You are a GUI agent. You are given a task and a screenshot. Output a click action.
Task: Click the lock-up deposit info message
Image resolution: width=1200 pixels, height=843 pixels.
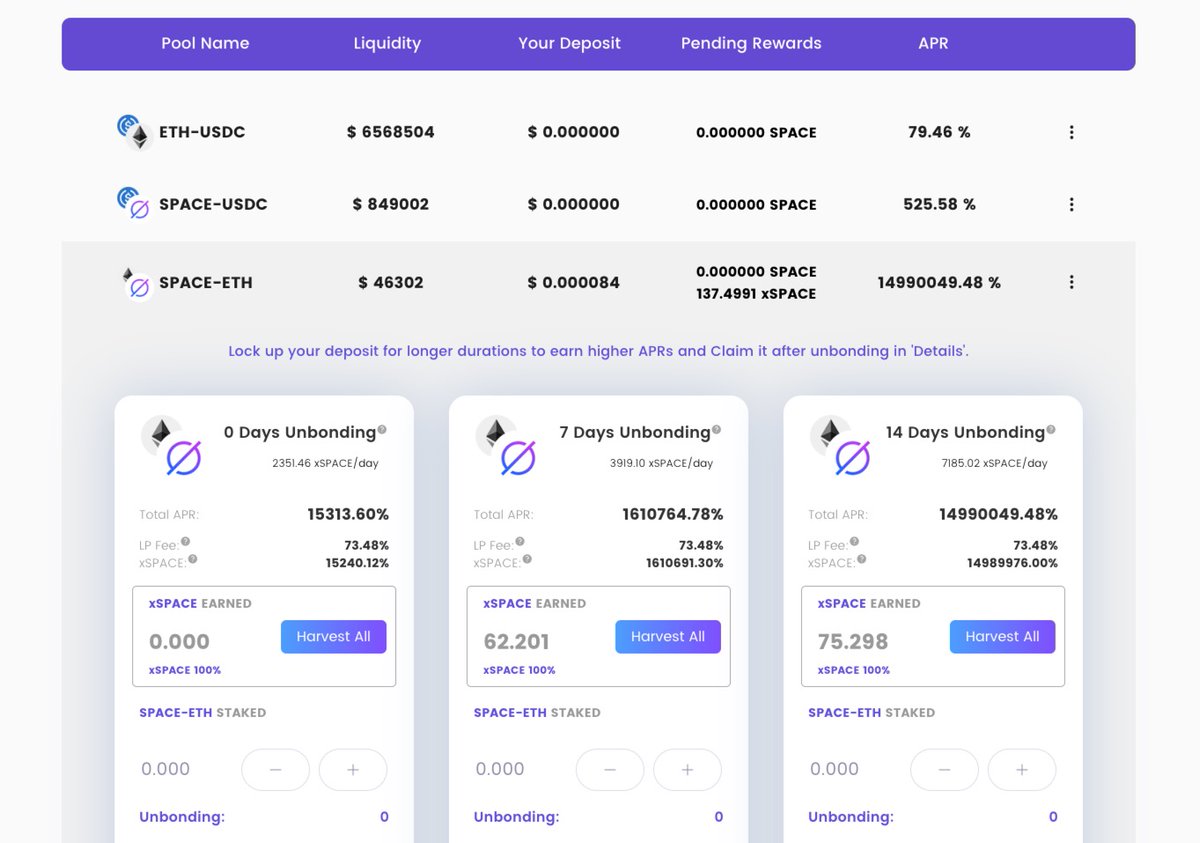tap(598, 352)
